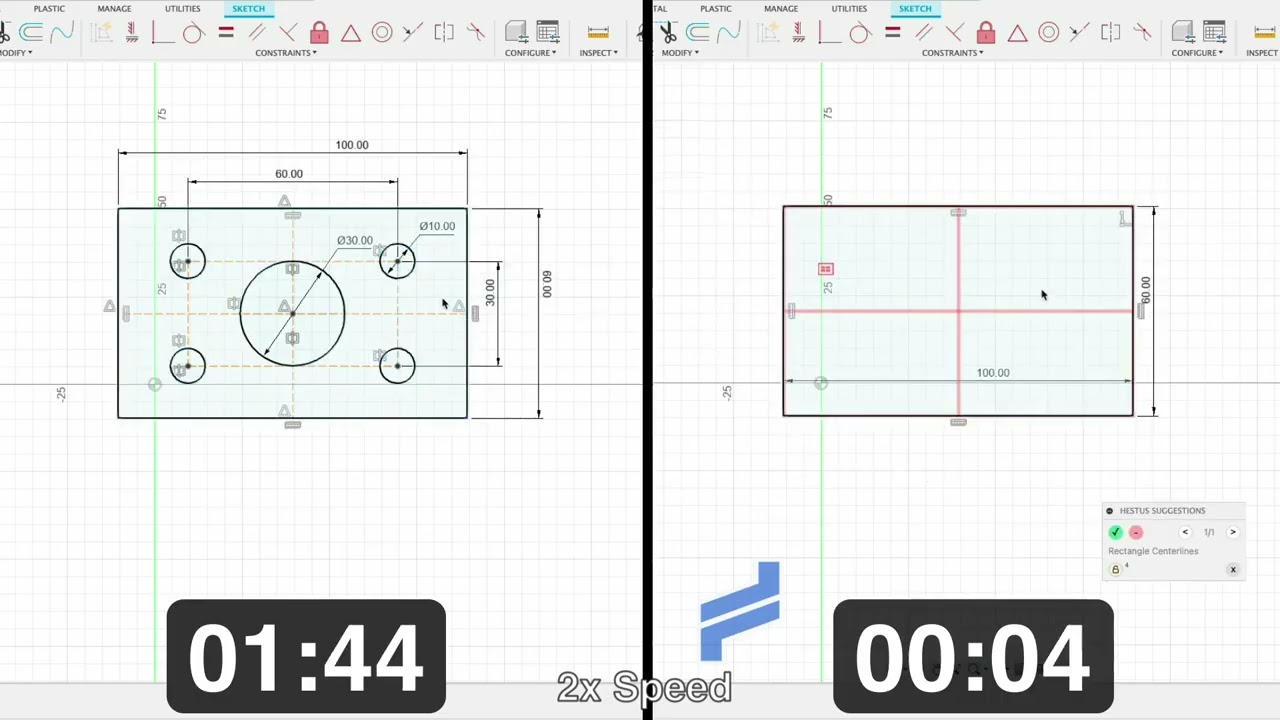Image resolution: width=1280 pixels, height=720 pixels.
Task: Select the 30.00 vertical dimension in left pane
Action: click(490, 292)
